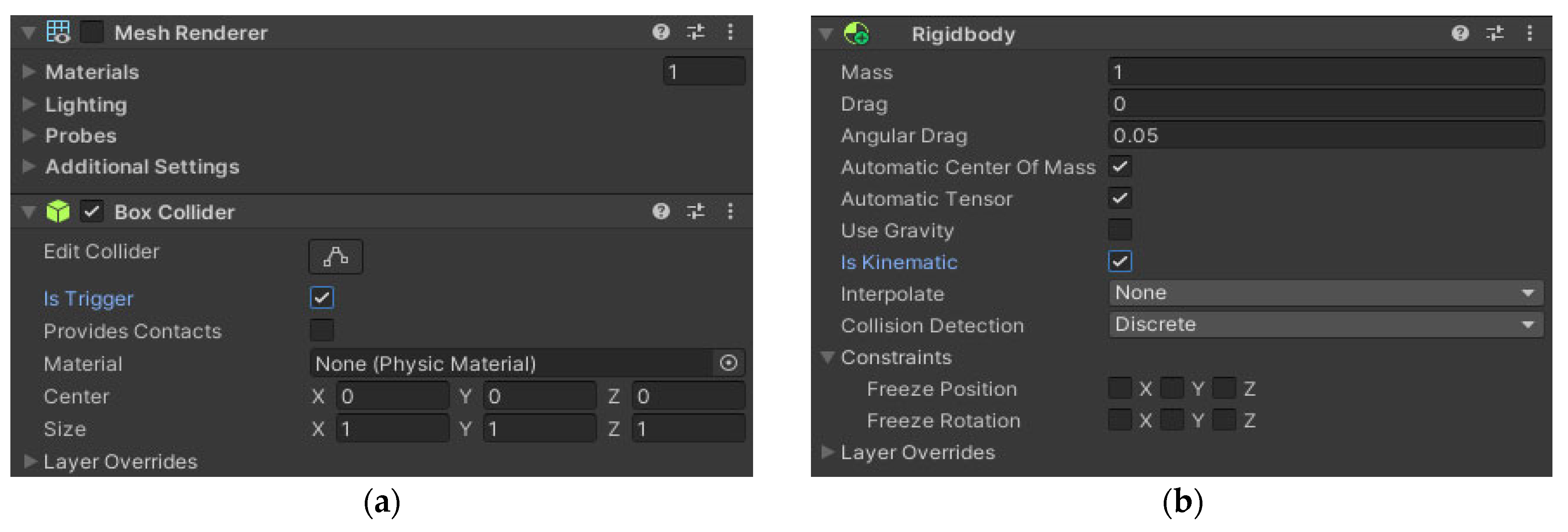Click Edit Collider button
The width and height of the screenshot is (1568, 532).
335,256
